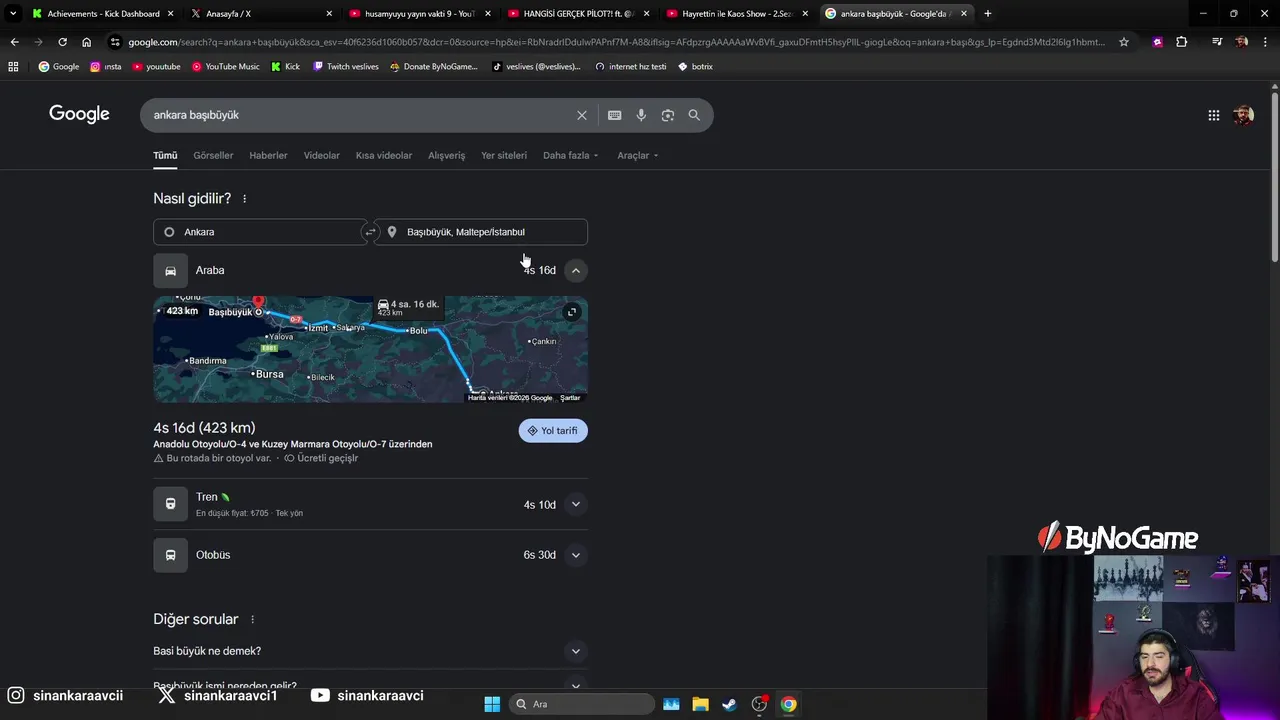Open the browser extensions puzzle icon
This screenshot has height=720, width=1280.
[1182, 42]
